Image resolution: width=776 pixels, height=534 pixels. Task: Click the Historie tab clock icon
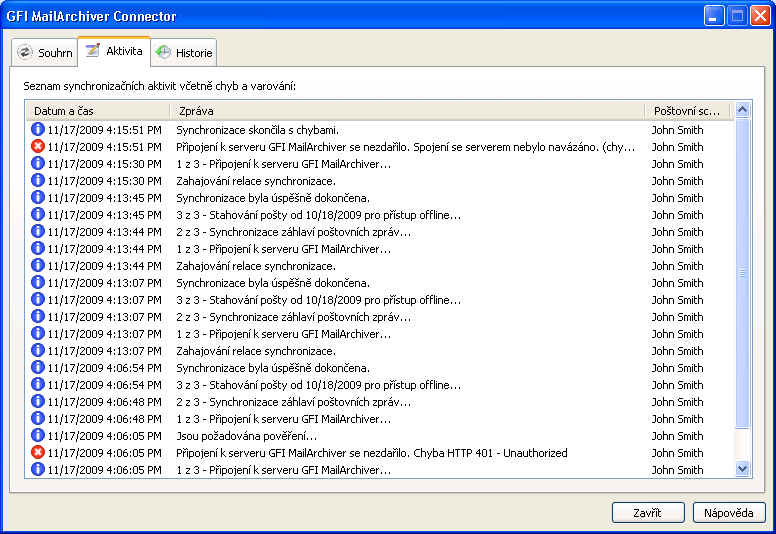(x=163, y=52)
